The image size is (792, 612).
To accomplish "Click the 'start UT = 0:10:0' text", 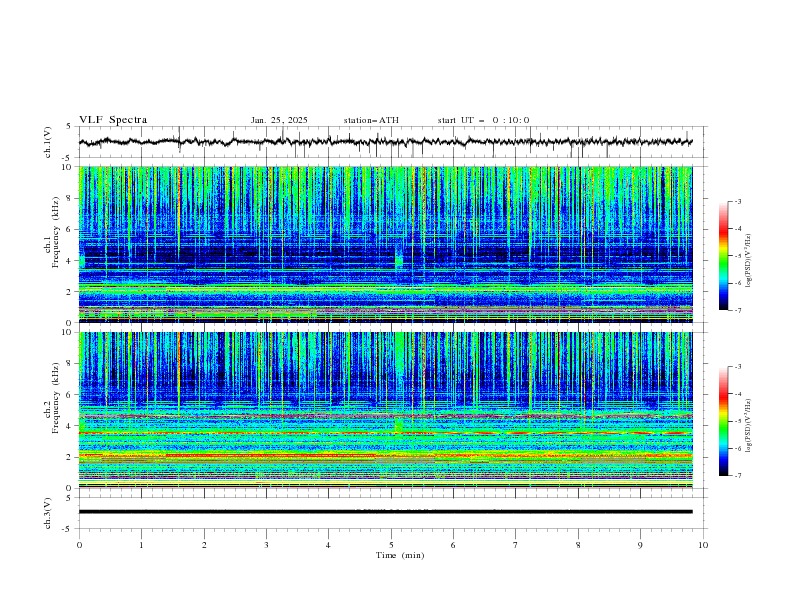I will point(483,120).
